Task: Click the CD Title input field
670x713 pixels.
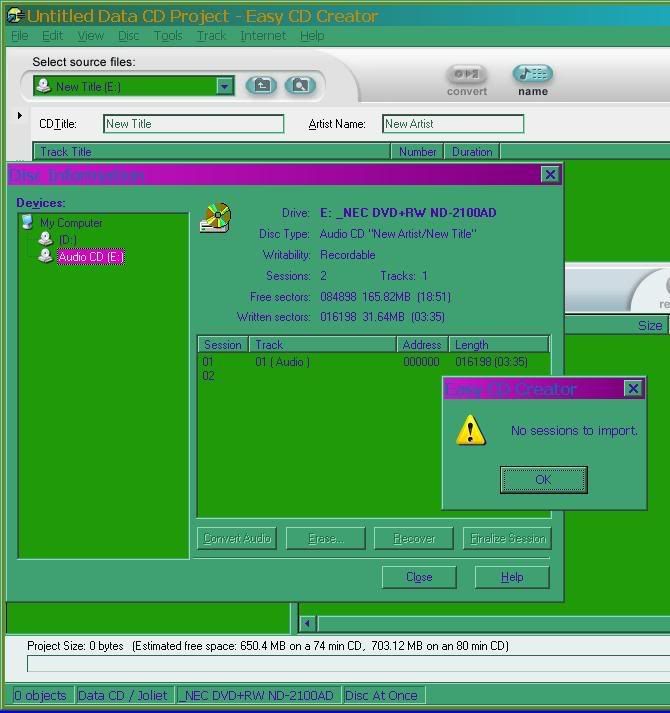Action: click(x=194, y=124)
